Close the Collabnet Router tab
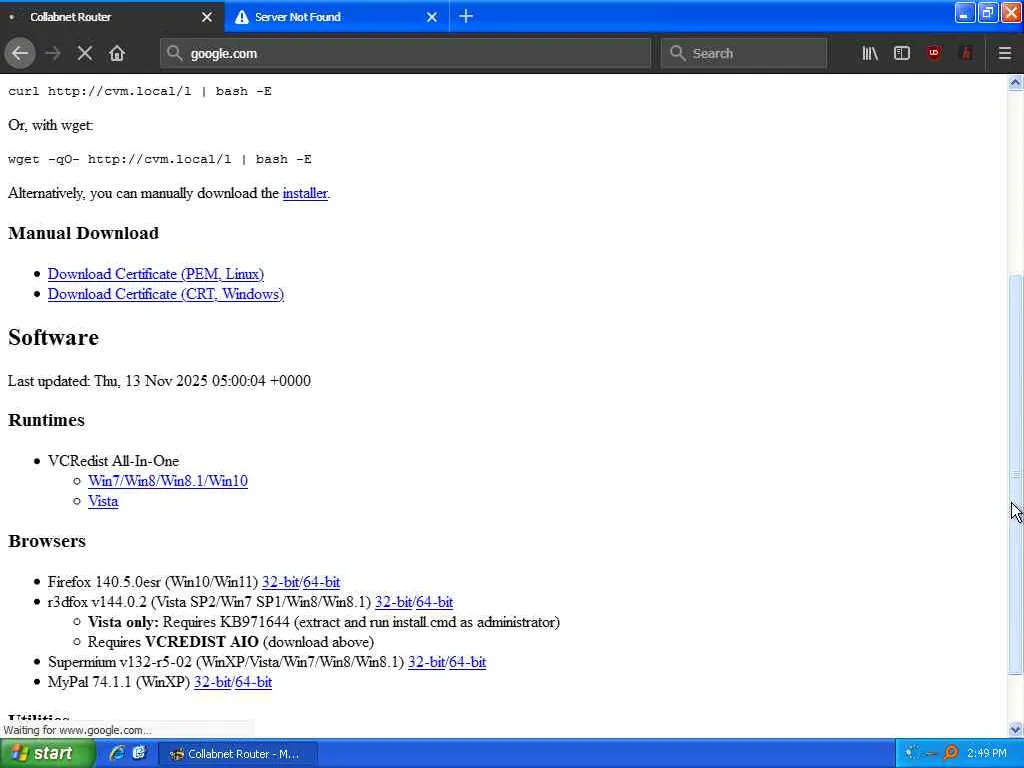 206,17
